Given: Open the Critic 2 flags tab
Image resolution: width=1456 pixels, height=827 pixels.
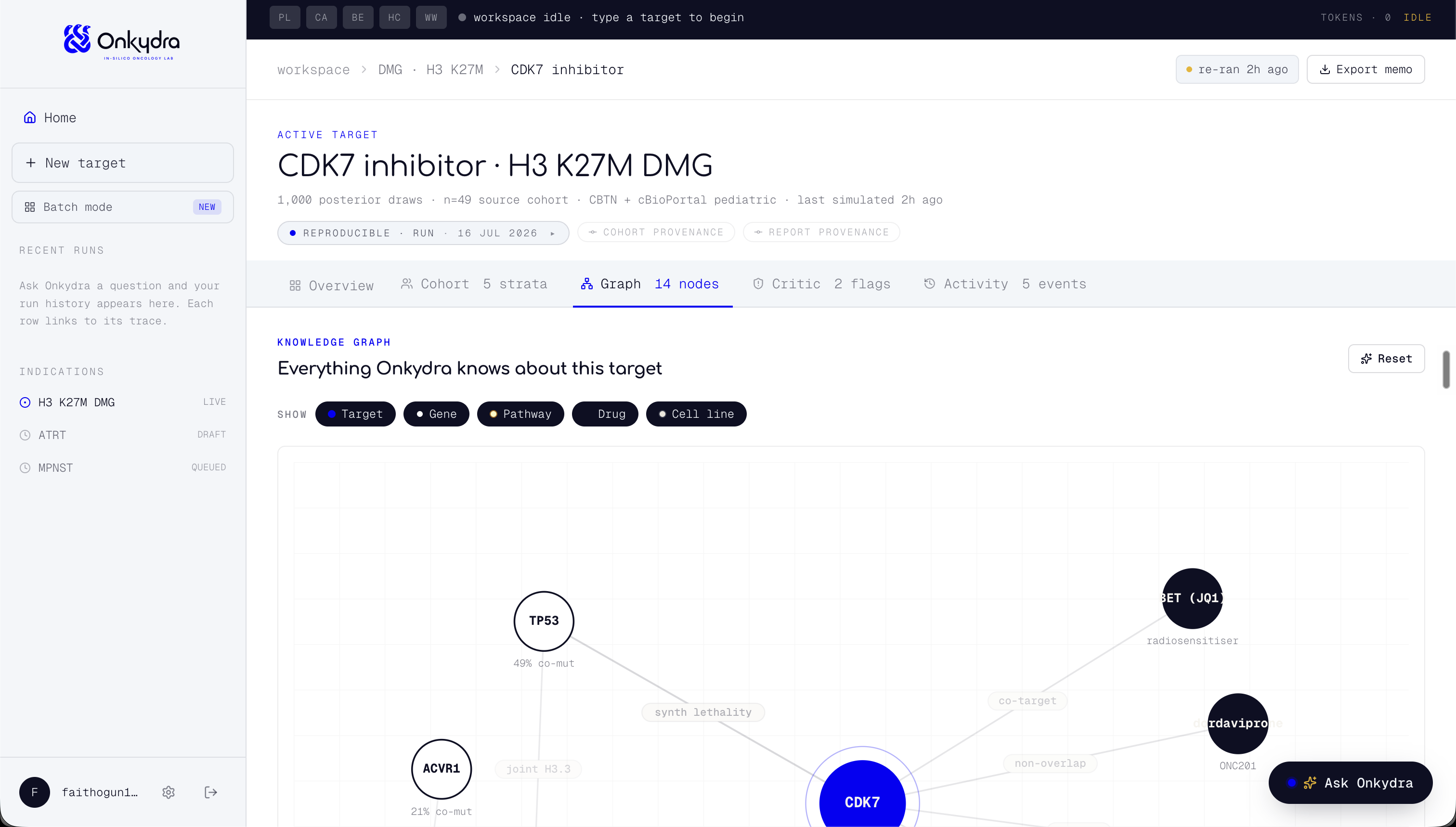Looking at the screenshot, I should point(822,284).
